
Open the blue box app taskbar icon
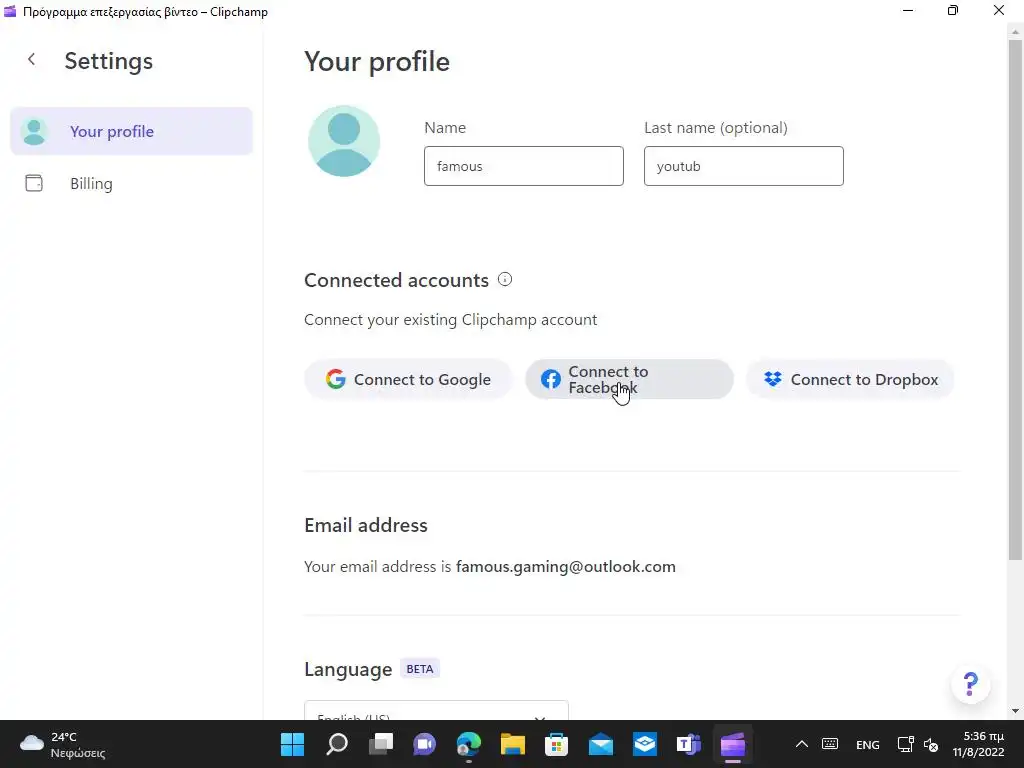coord(645,744)
